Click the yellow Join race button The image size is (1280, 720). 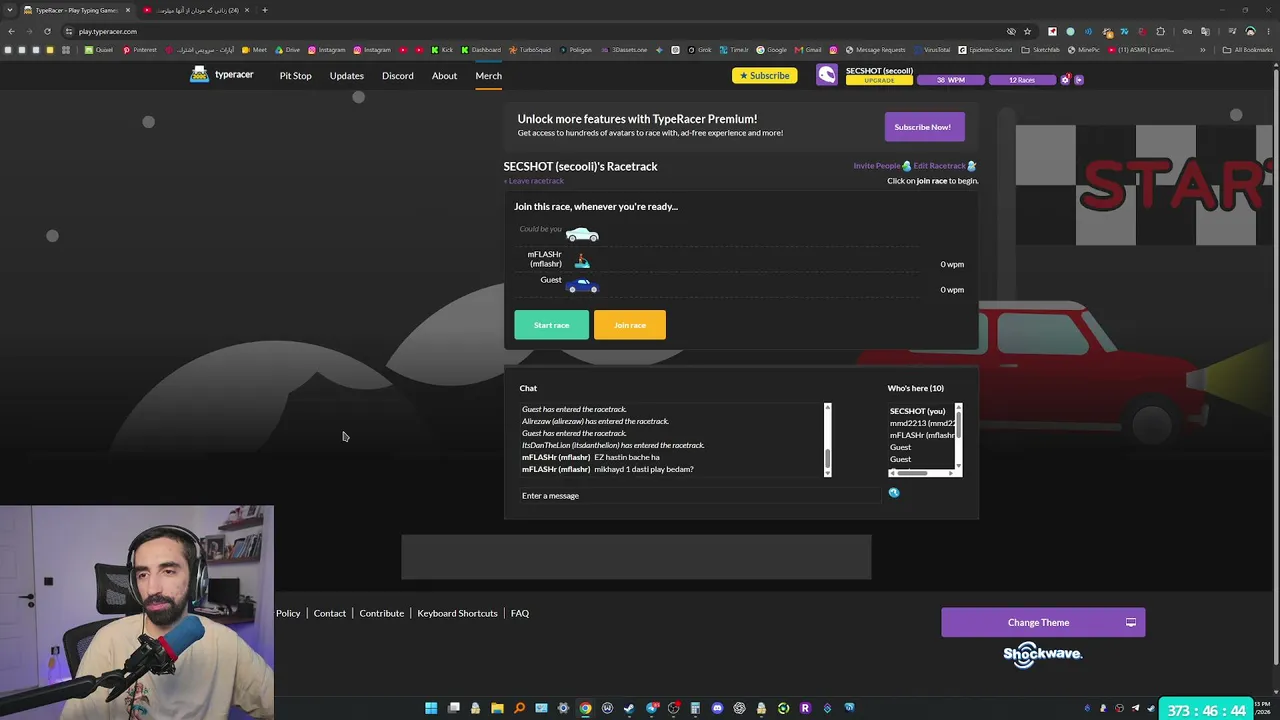629,325
